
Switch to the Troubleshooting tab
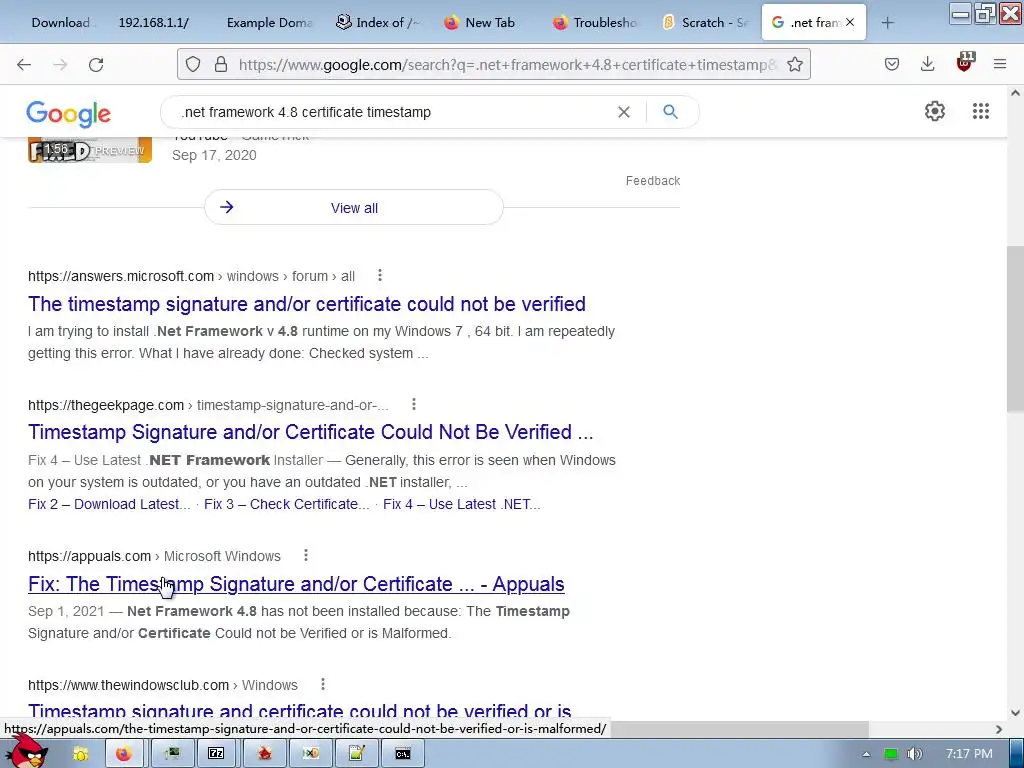pyautogui.click(x=596, y=22)
